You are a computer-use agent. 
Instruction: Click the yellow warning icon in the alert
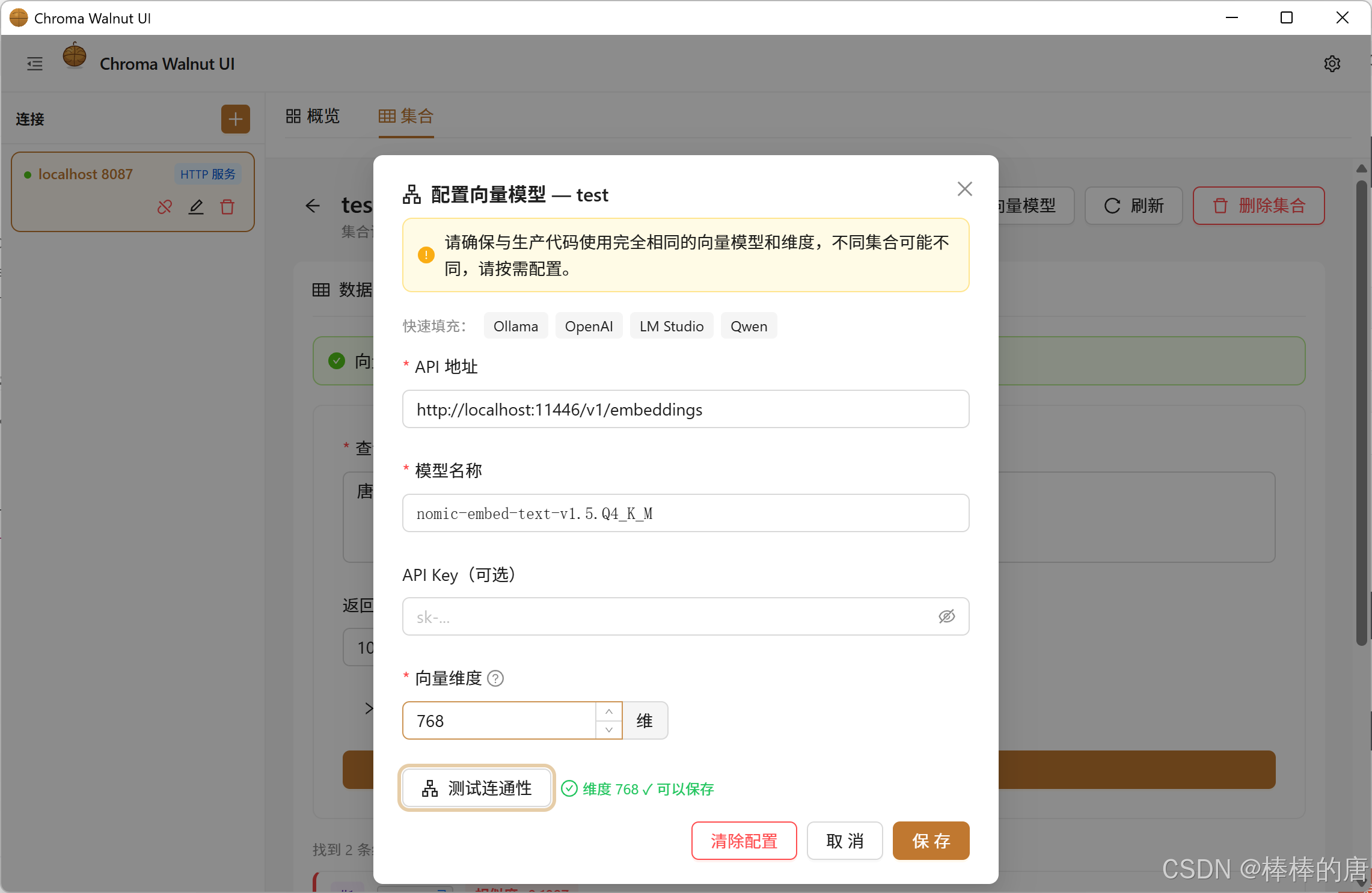tap(426, 255)
